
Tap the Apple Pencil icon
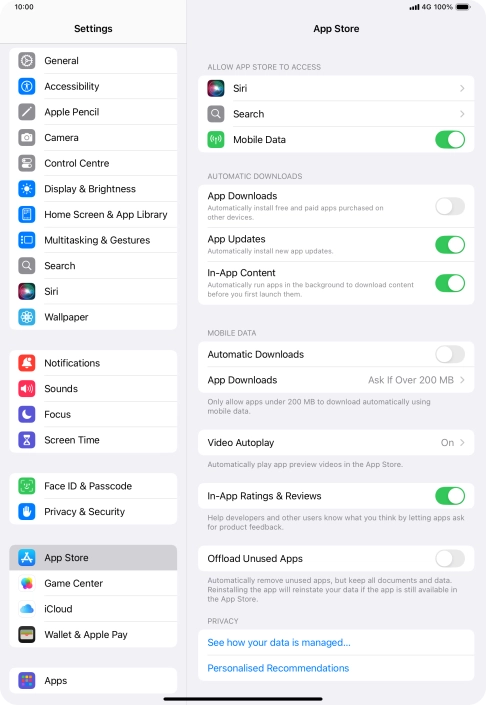(27, 112)
